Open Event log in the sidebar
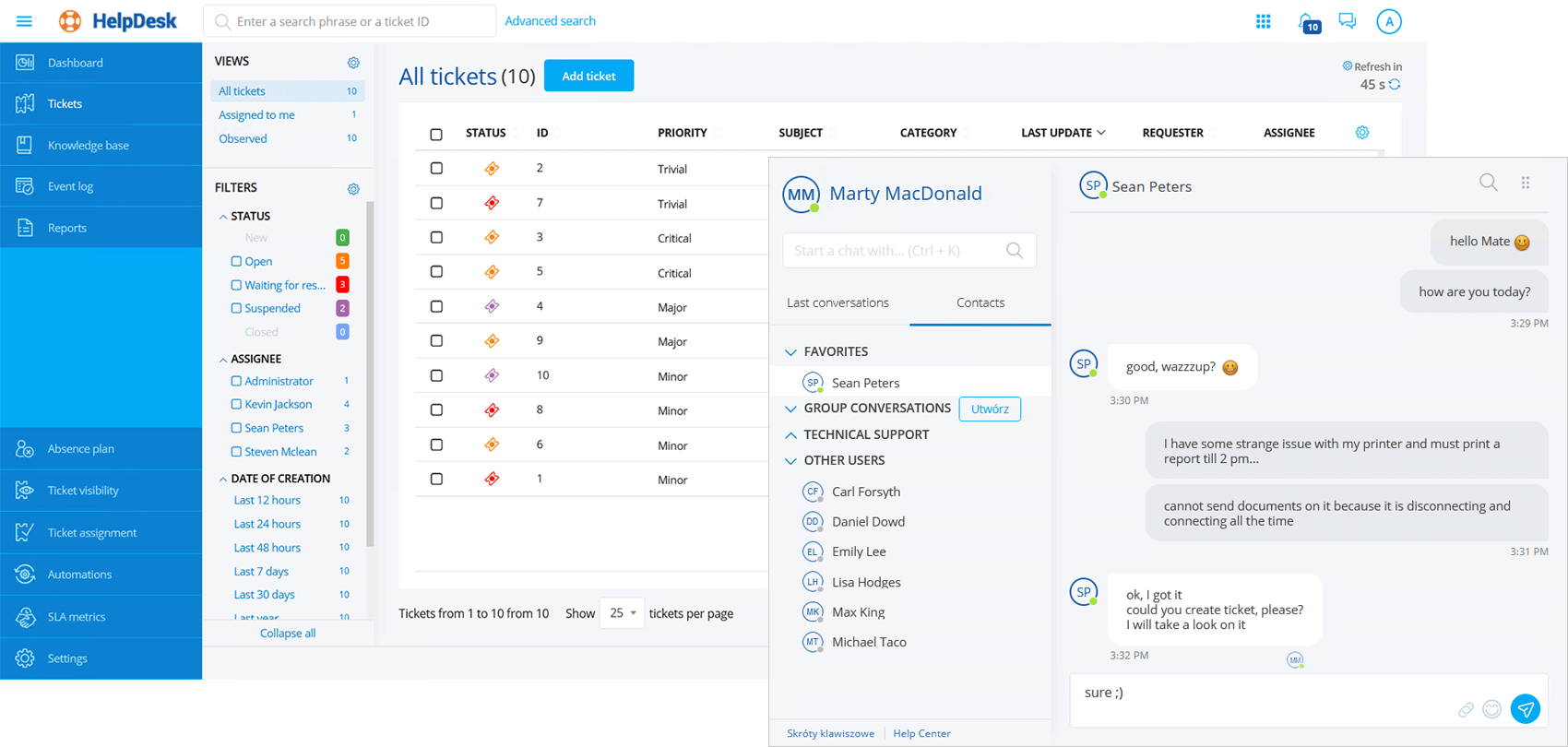Screen dimensions: 1568x747 click(101, 186)
